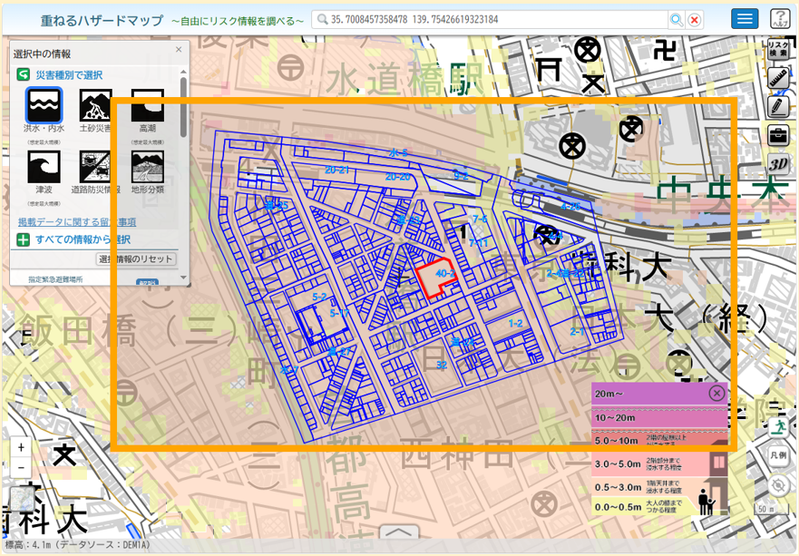Toggle the evacuation site icon button
799x556 pixels.
tap(779, 427)
